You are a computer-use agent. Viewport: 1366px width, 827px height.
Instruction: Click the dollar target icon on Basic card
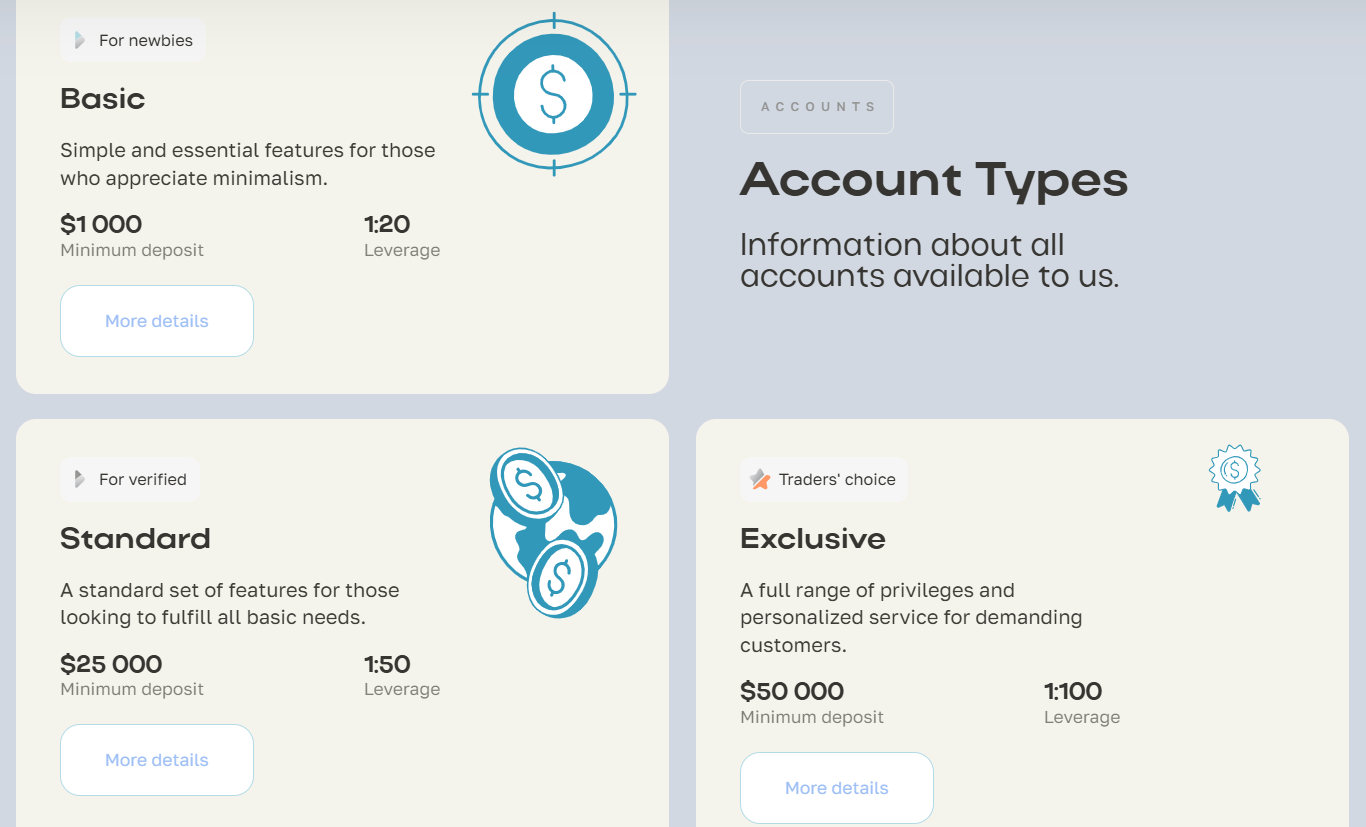(x=554, y=94)
